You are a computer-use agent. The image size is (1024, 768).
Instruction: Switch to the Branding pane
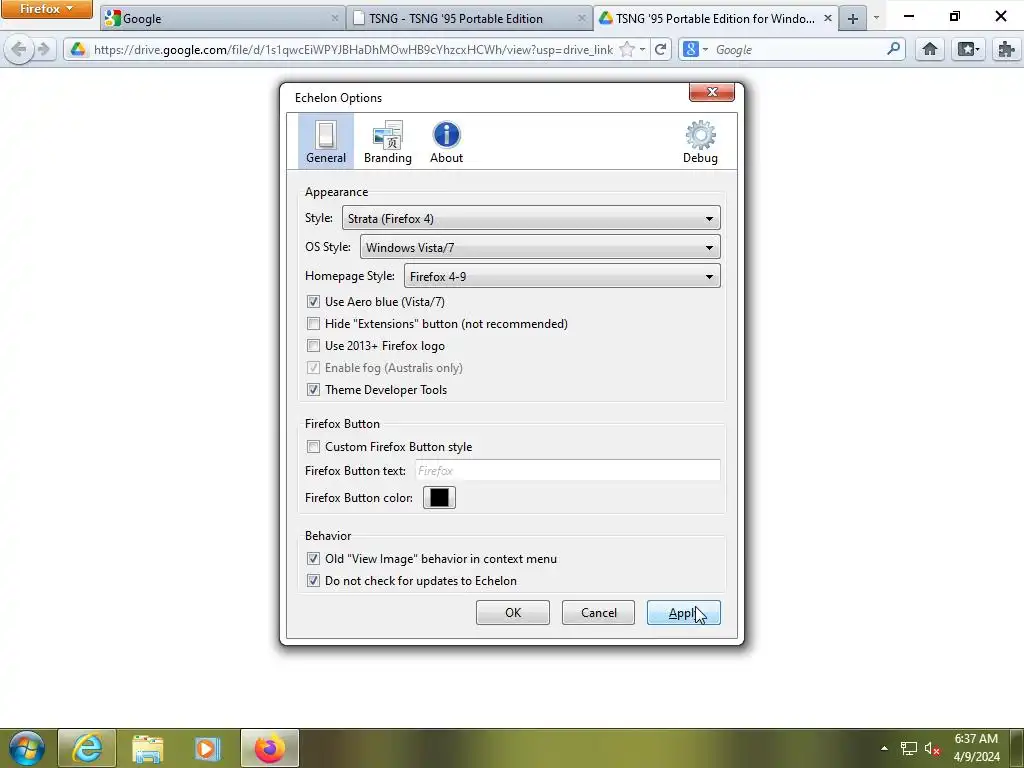point(387,141)
